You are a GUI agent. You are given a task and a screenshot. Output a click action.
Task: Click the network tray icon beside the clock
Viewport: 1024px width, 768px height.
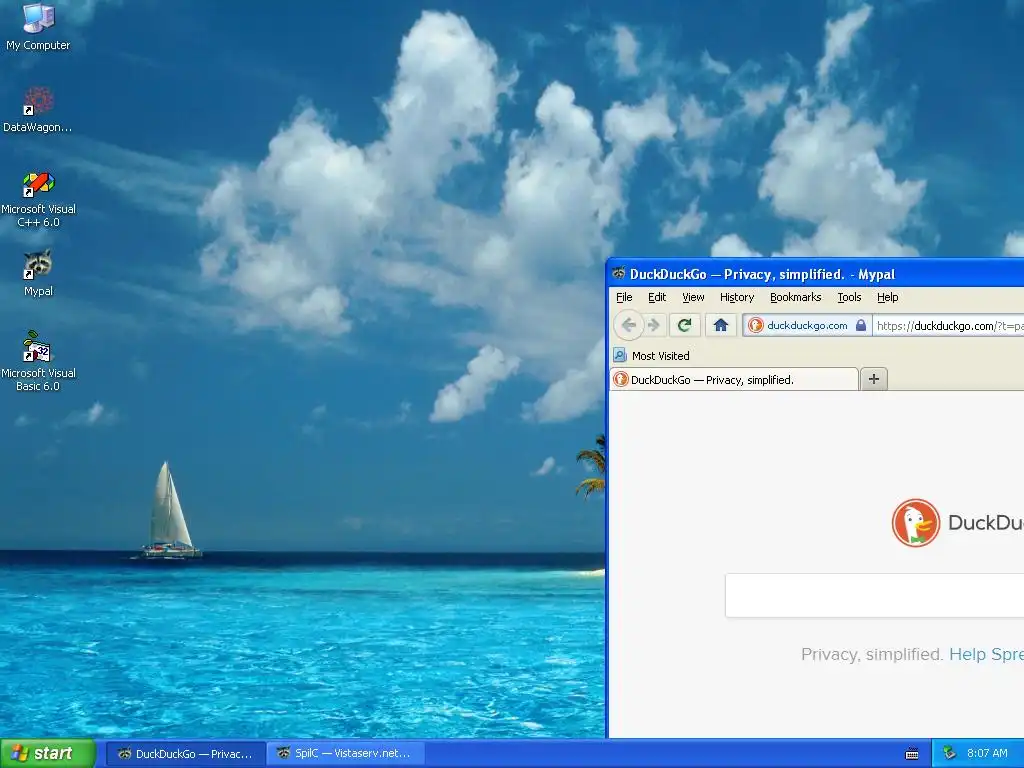coord(950,753)
